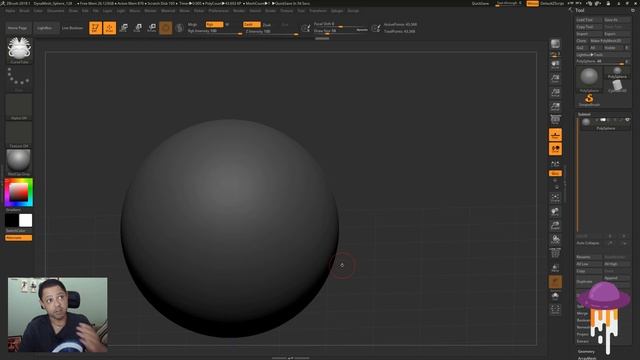Collapse the Subtool section header
The width and height of the screenshot is (640, 360).
[584, 114]
